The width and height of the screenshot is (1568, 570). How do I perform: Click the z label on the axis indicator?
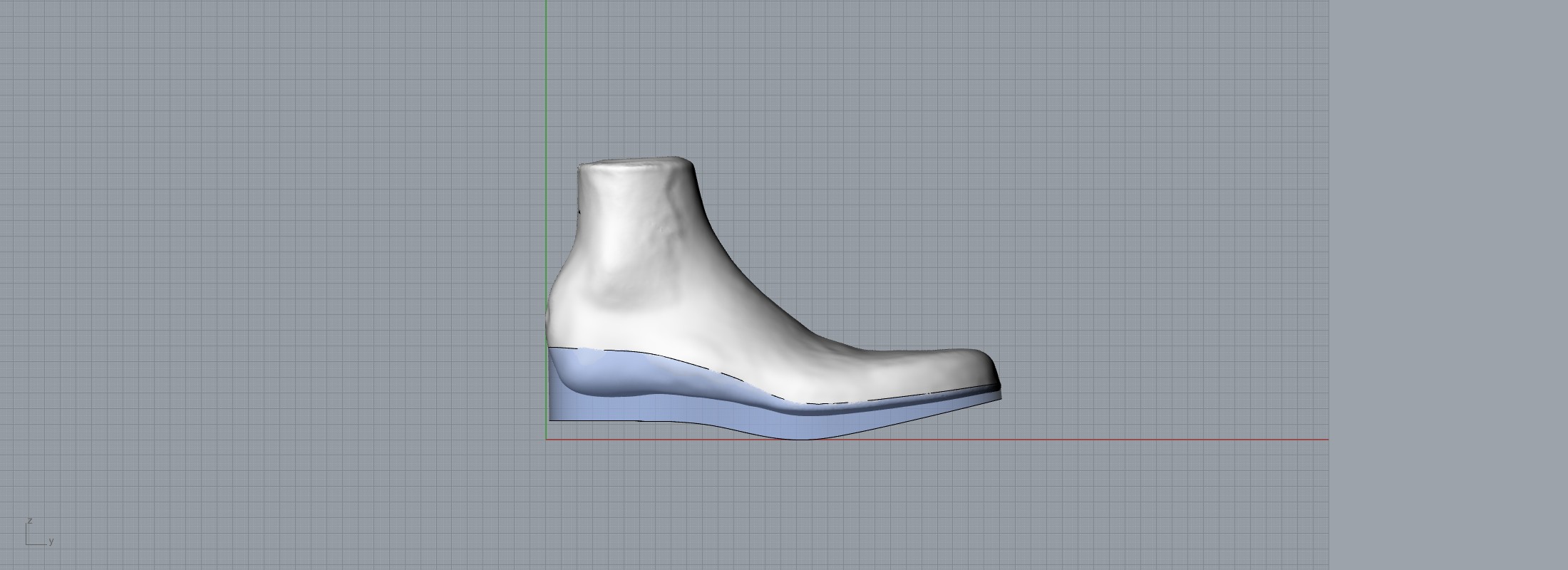point(30,521)
